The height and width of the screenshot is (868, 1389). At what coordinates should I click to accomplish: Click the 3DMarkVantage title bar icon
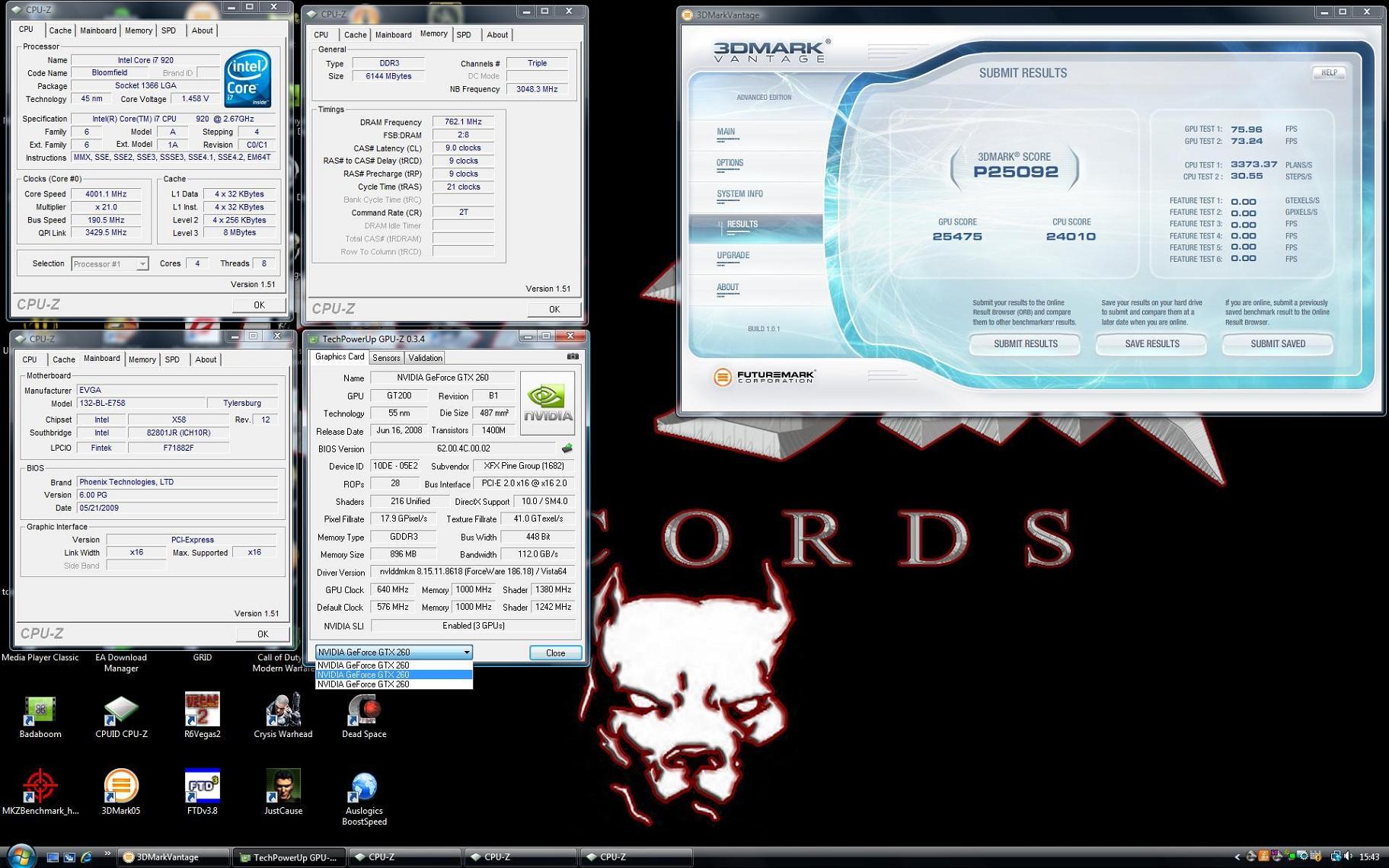[x=687, y=14]
